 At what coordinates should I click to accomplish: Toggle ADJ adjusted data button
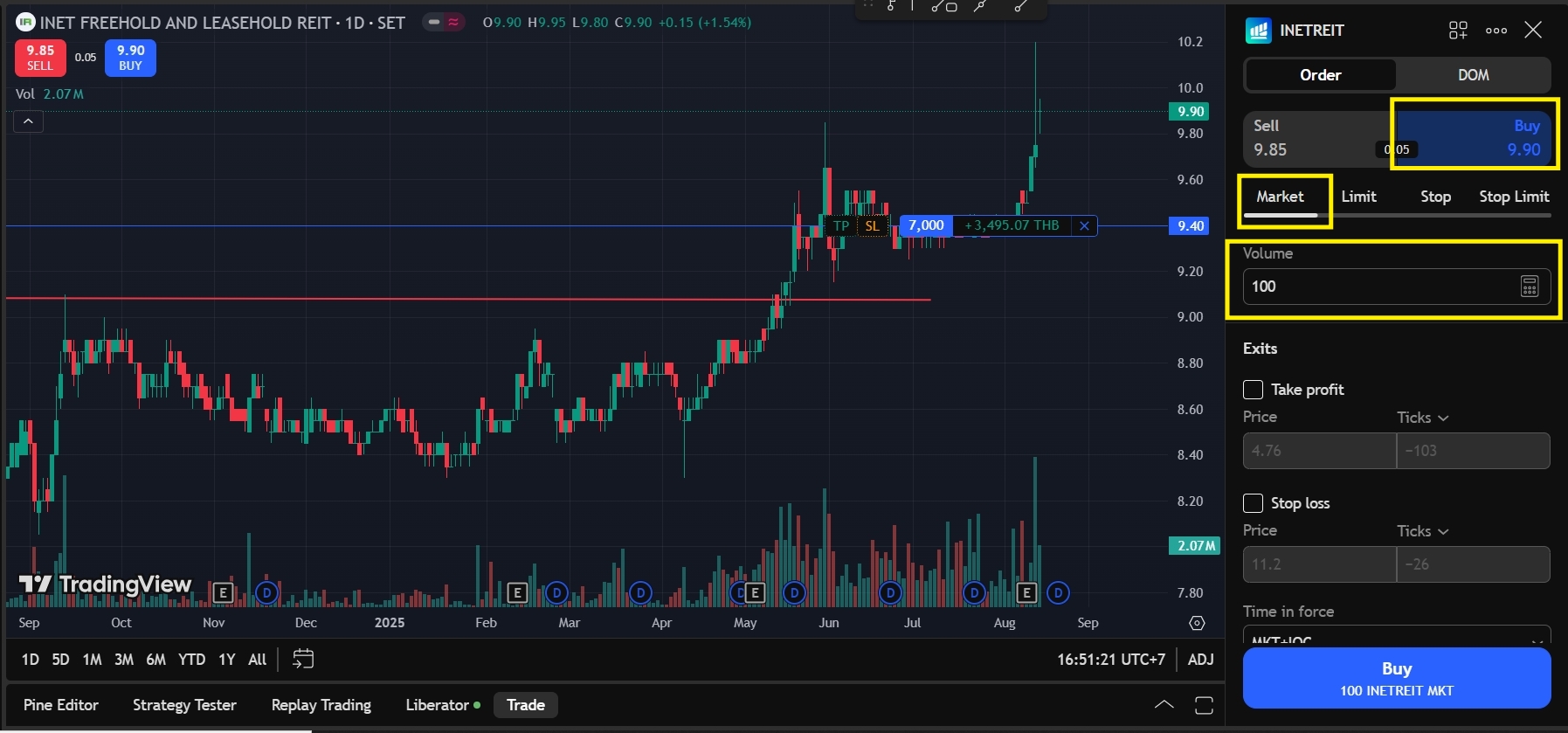(x=1200, y=660)
